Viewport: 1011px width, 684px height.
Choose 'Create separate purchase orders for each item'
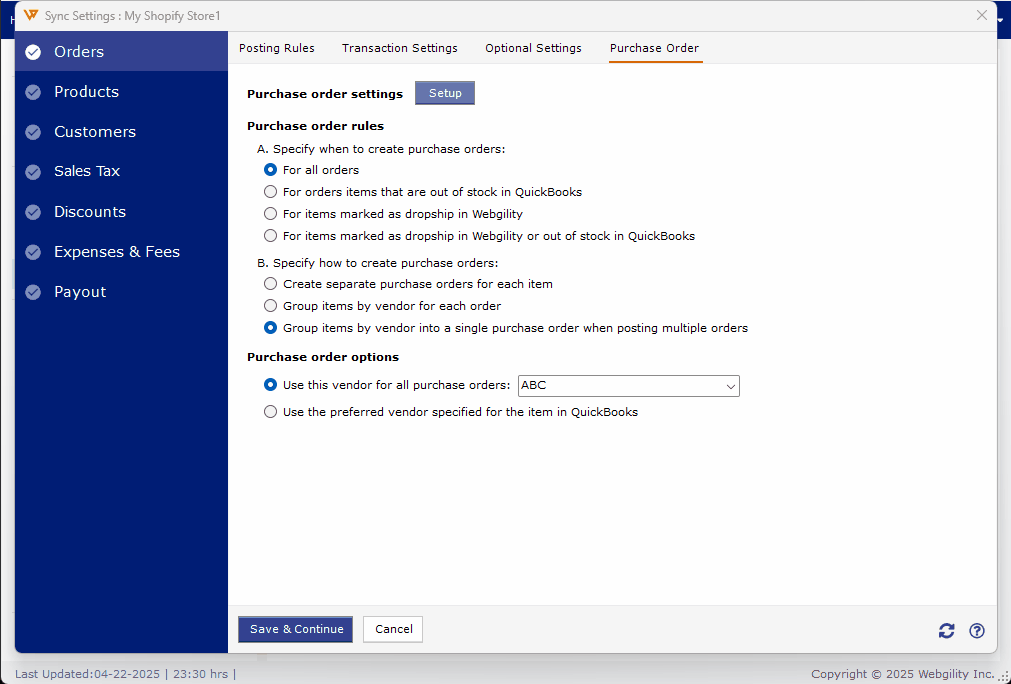point(270,284)
